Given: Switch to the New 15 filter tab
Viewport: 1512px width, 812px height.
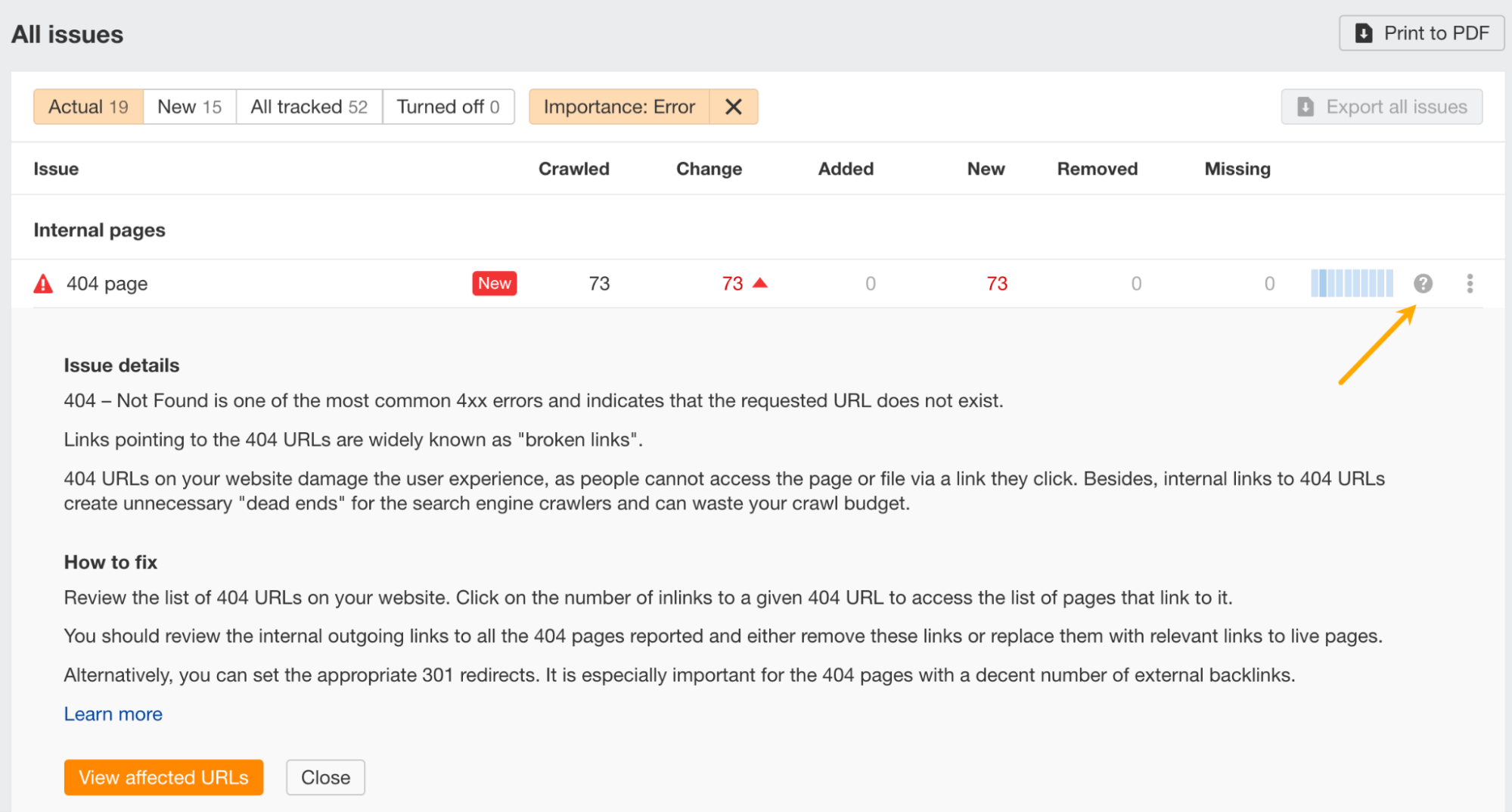Looking at the screenshot, I should click(188, 106).
